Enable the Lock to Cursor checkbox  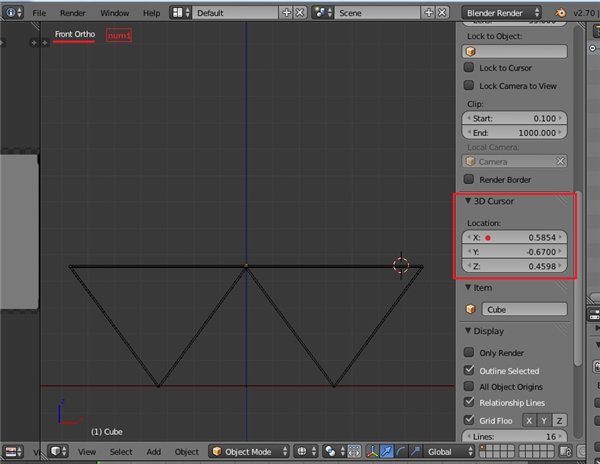tap(470, 68)
